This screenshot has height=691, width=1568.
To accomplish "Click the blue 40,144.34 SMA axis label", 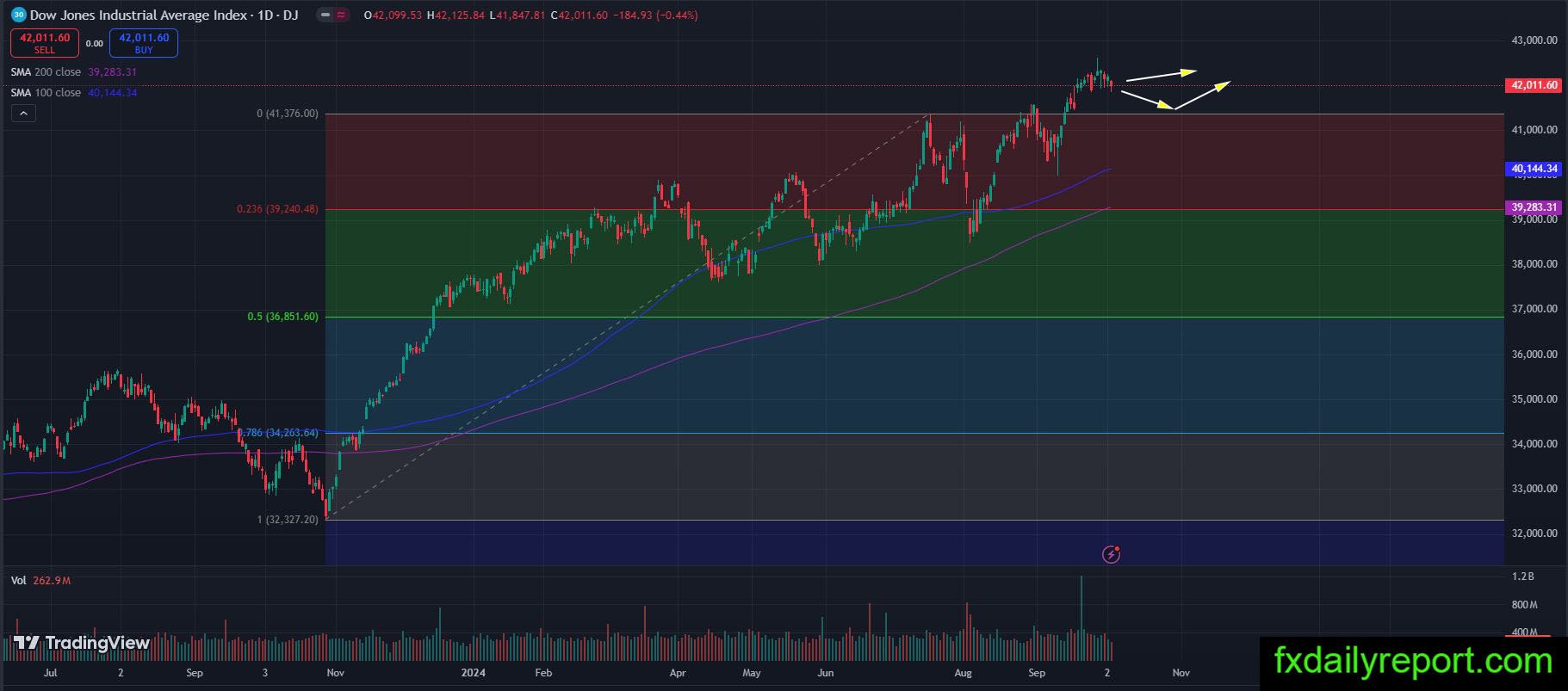I will tap(1534, 169).
